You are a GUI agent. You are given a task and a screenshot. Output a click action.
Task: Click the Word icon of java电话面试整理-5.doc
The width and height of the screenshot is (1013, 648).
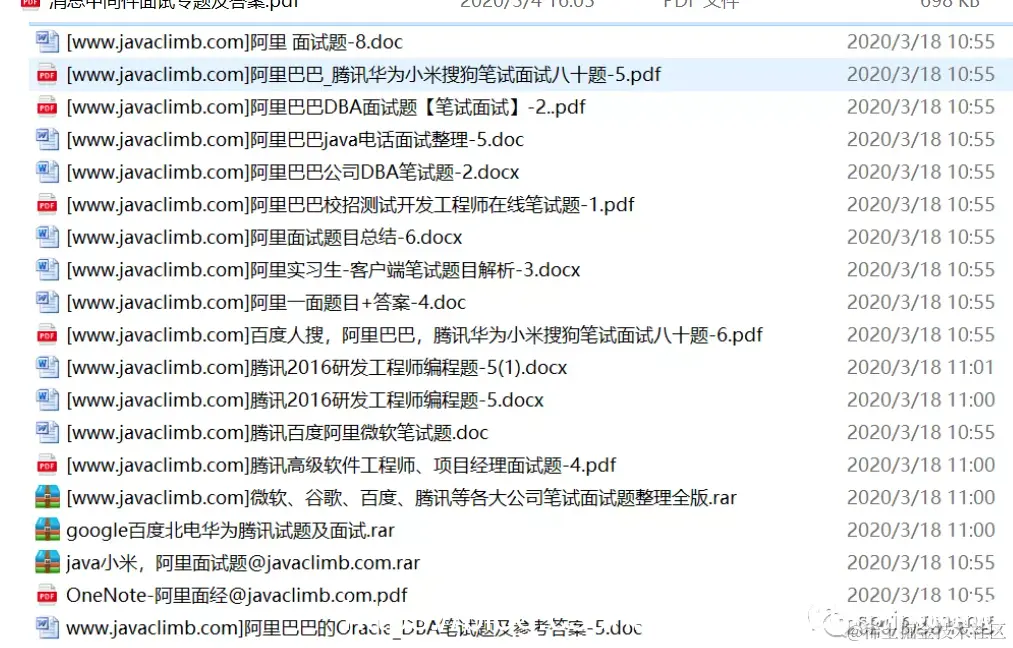[x=47, y=140]
